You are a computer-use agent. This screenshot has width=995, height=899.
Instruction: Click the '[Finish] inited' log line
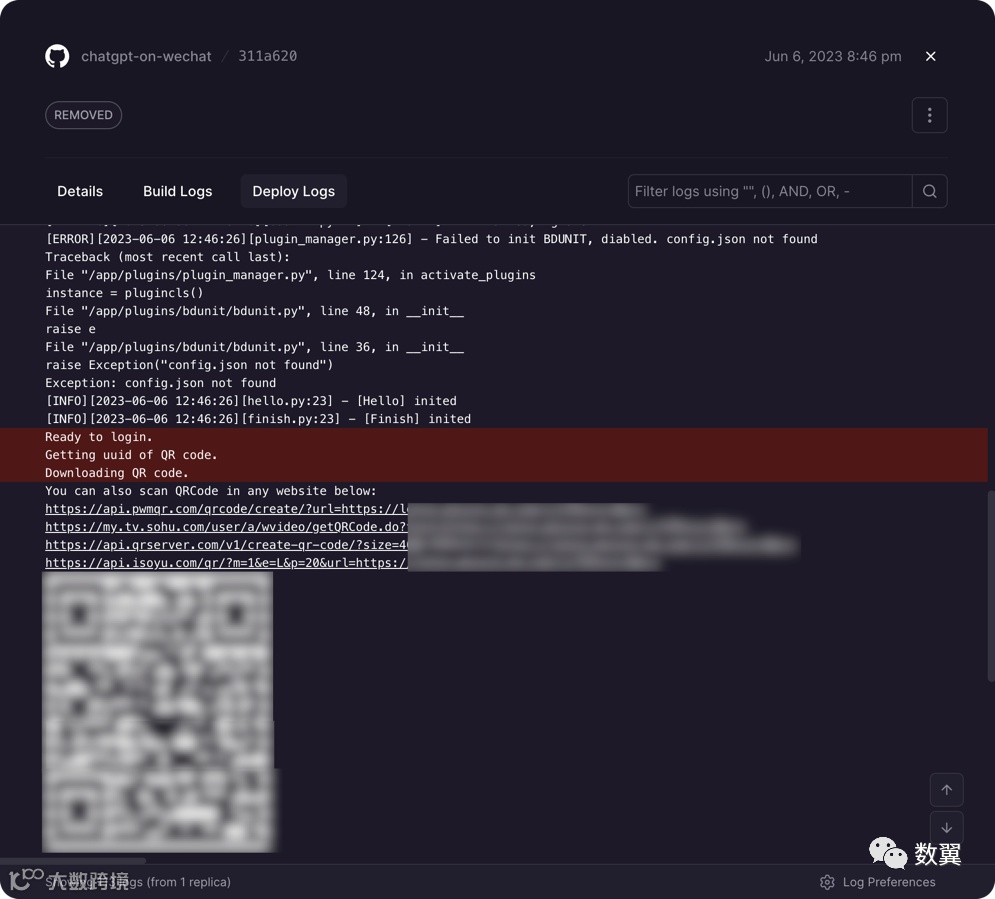258,419
